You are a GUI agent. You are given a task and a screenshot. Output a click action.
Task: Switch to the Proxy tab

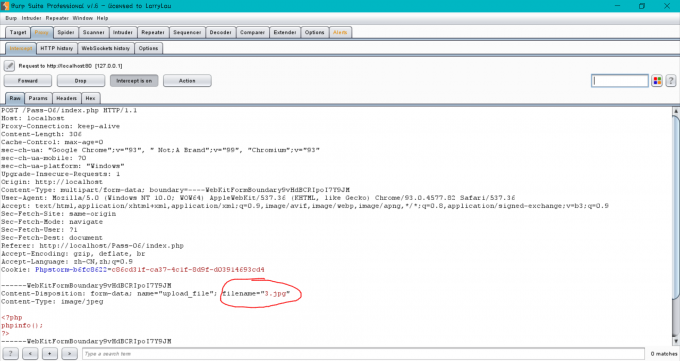click(42, 33)
